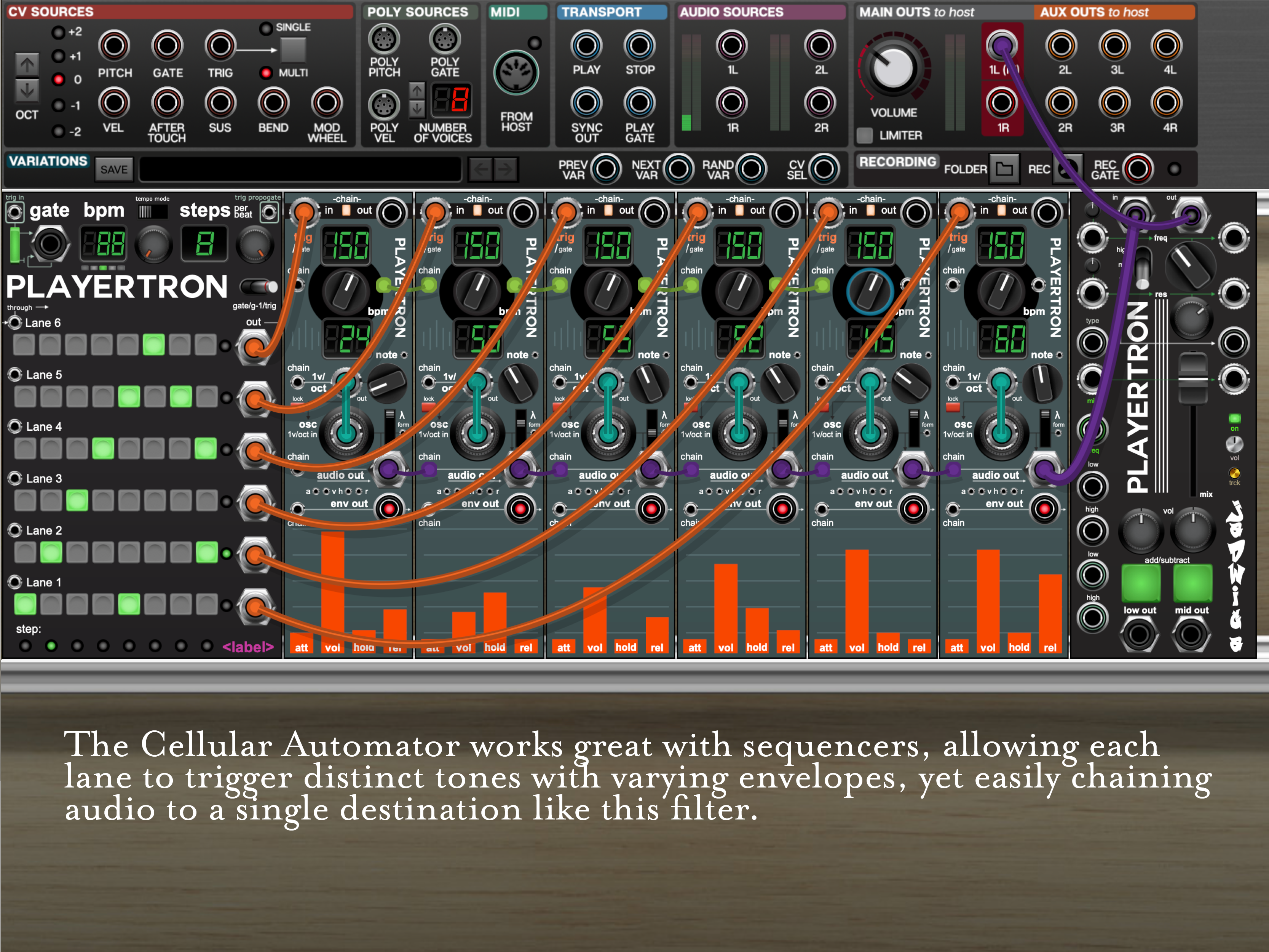Click the octave up arrow button
This screenshot has width=1269, height=952.
[27, 64]
